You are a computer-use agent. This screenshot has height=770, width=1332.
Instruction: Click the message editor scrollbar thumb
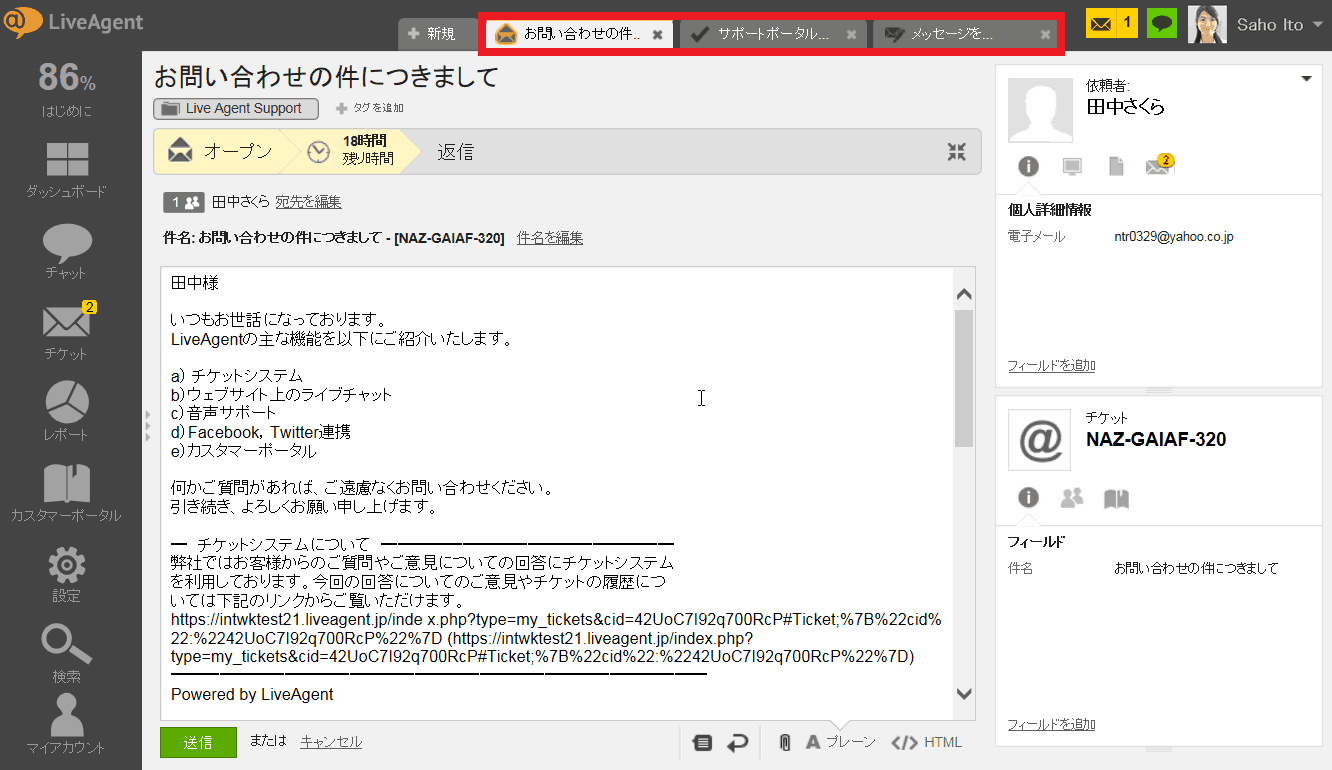pos(964,378)
